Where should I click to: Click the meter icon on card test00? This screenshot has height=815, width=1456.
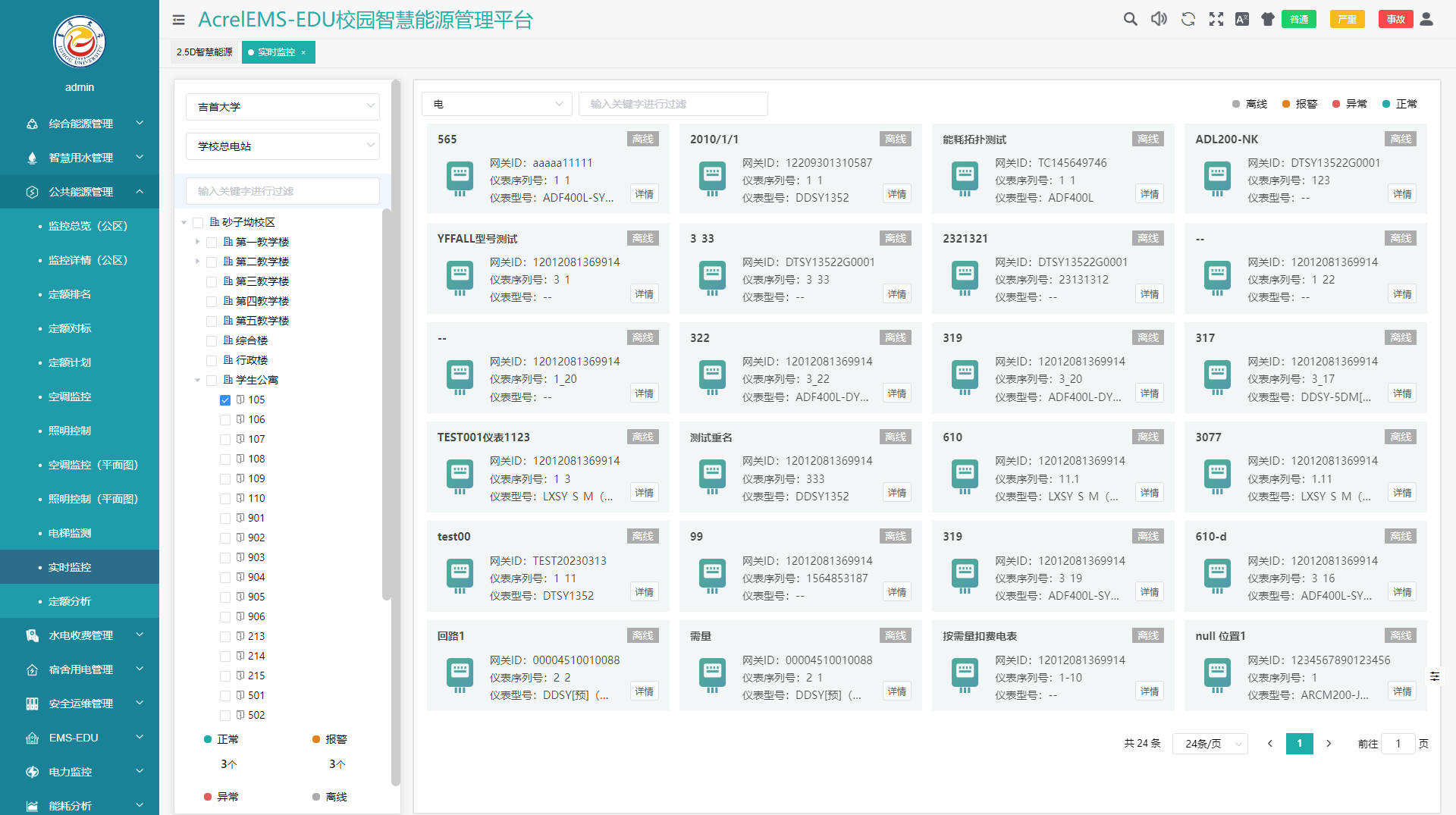tap(460, 577)
